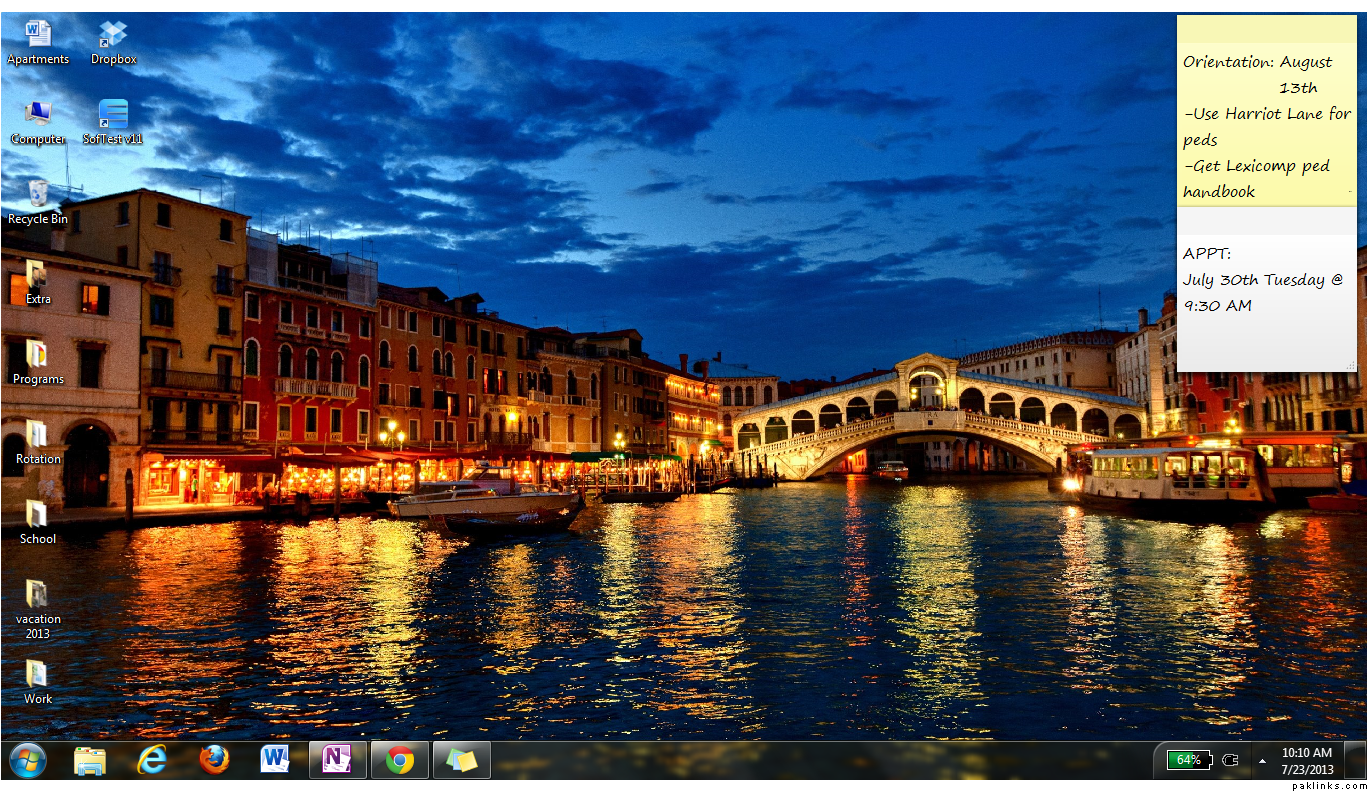Click the Recycle Bin icon

point(38,198)
